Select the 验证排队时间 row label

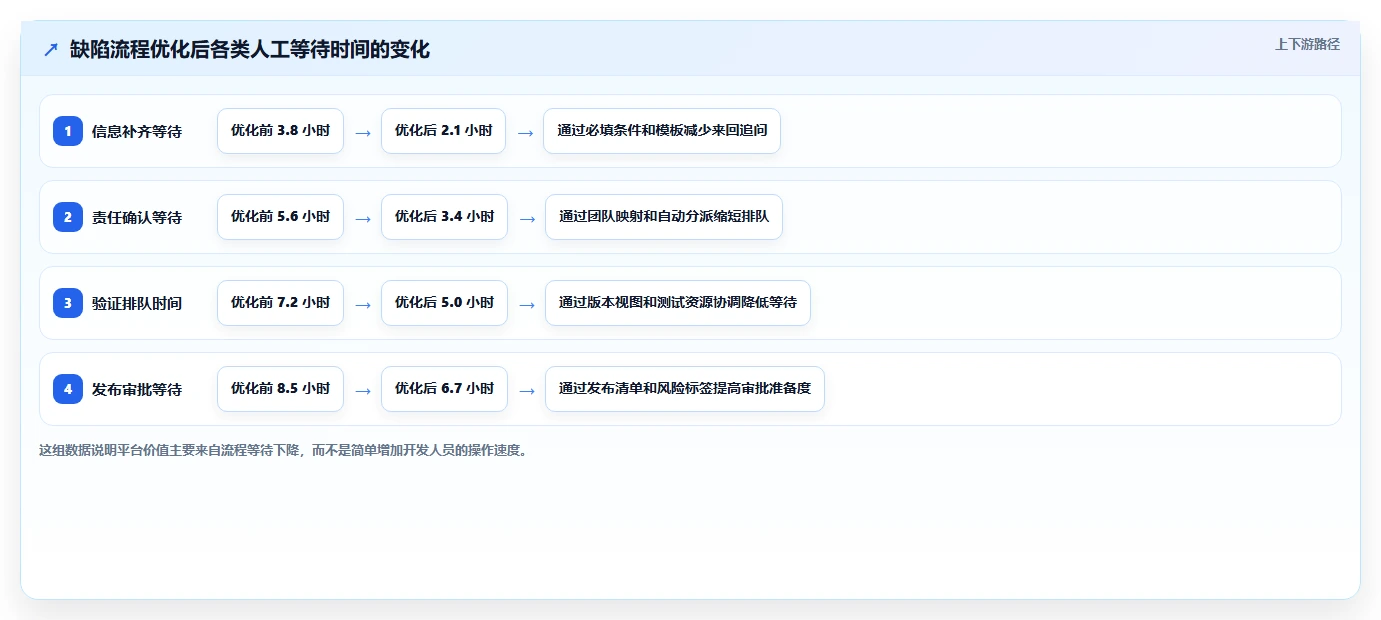coord(137,303)
